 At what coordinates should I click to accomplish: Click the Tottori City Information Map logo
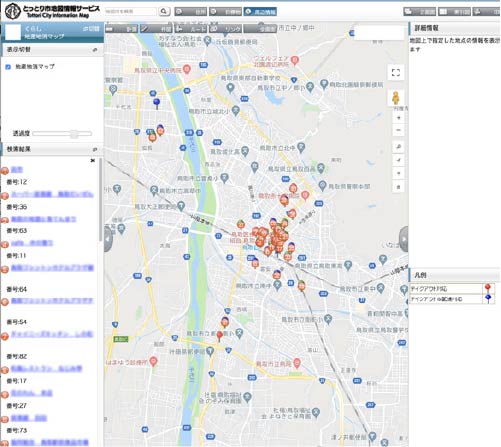[53, 11]
